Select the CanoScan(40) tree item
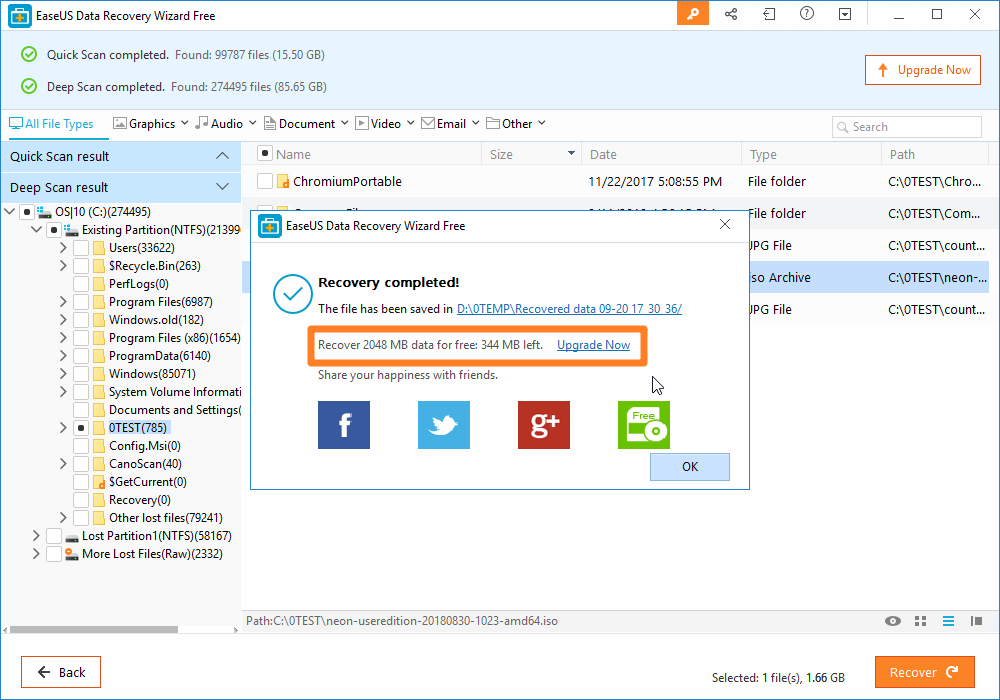 coord(145,464)
